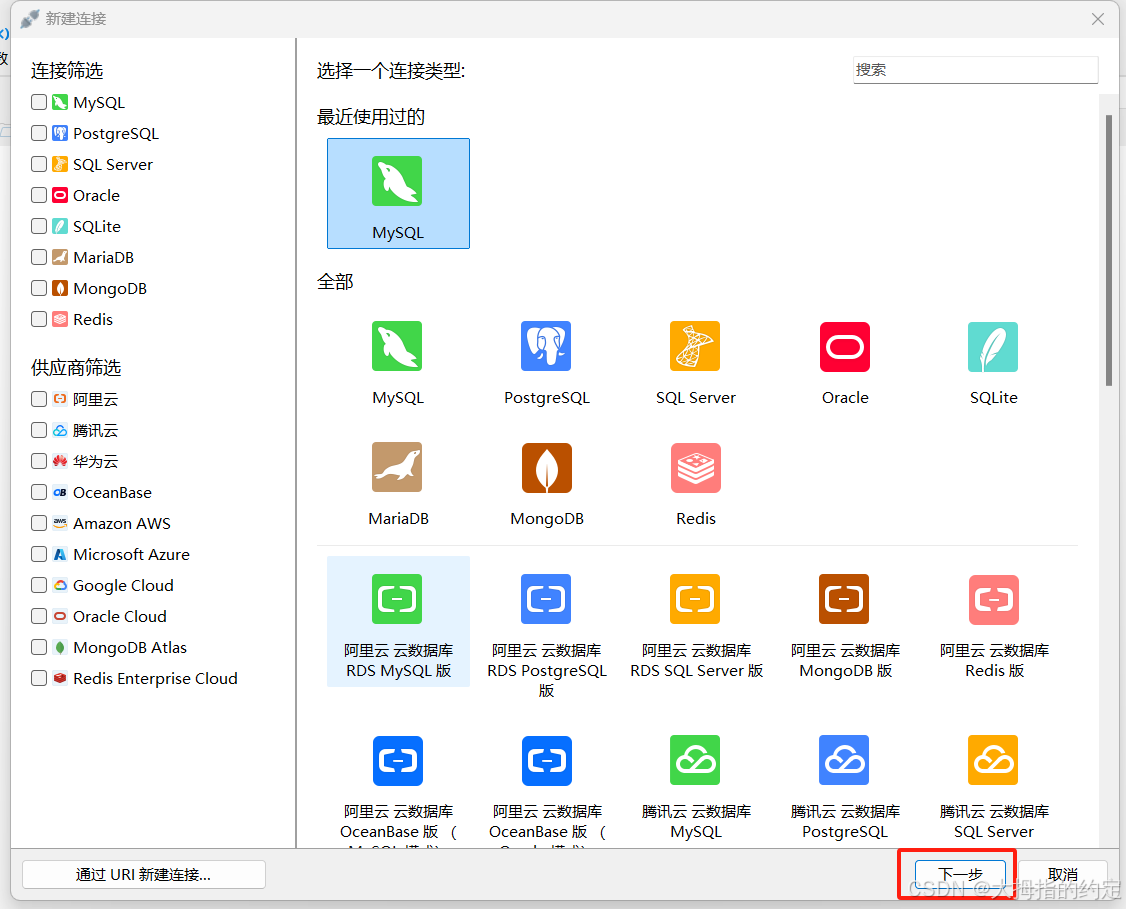Open 通过 URI 新建连接 dialog
The height and width of the screenshot is (909, 1126).
point(143,874)
